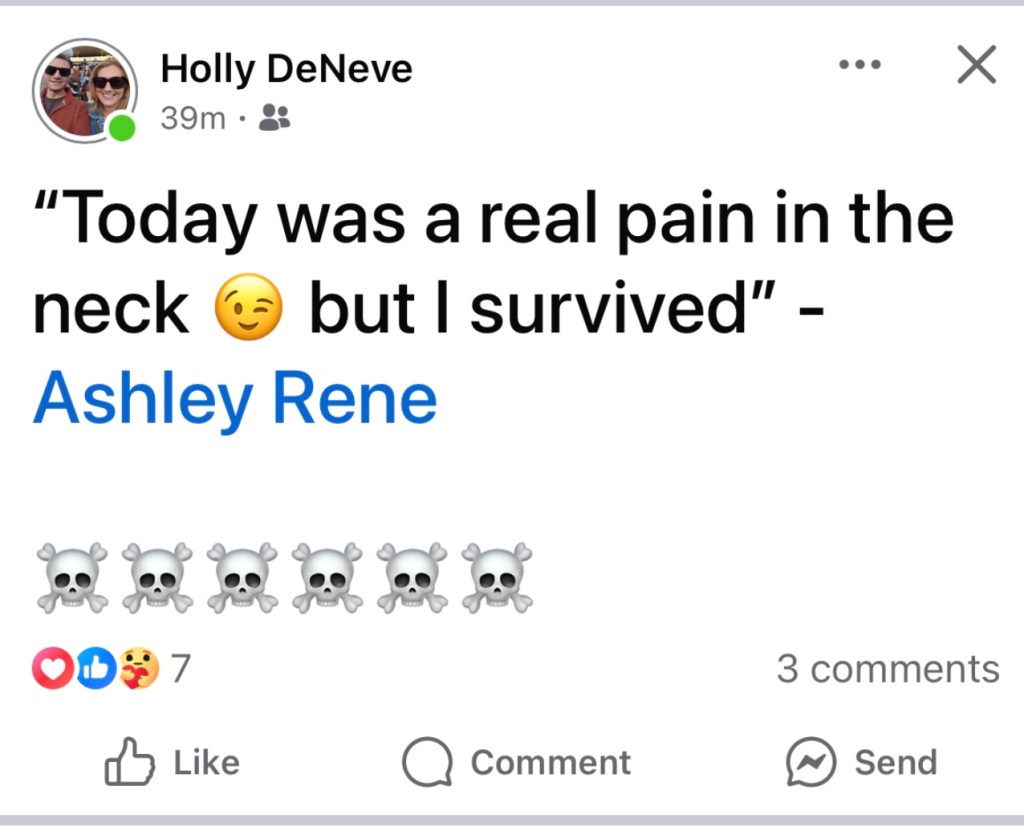Click the blue like reaction icon

coord(93,669)
